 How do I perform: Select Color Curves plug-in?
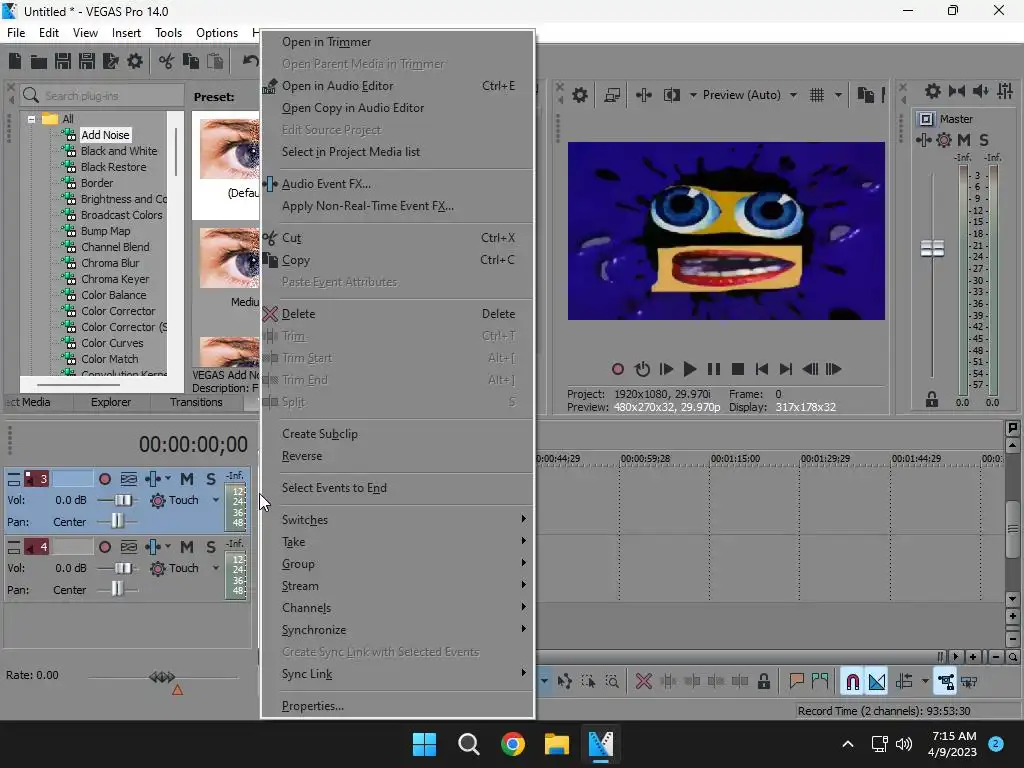pos(112,343)
